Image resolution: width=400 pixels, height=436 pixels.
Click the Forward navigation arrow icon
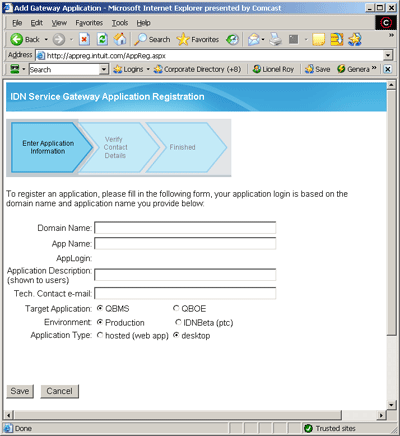point(59,40)
